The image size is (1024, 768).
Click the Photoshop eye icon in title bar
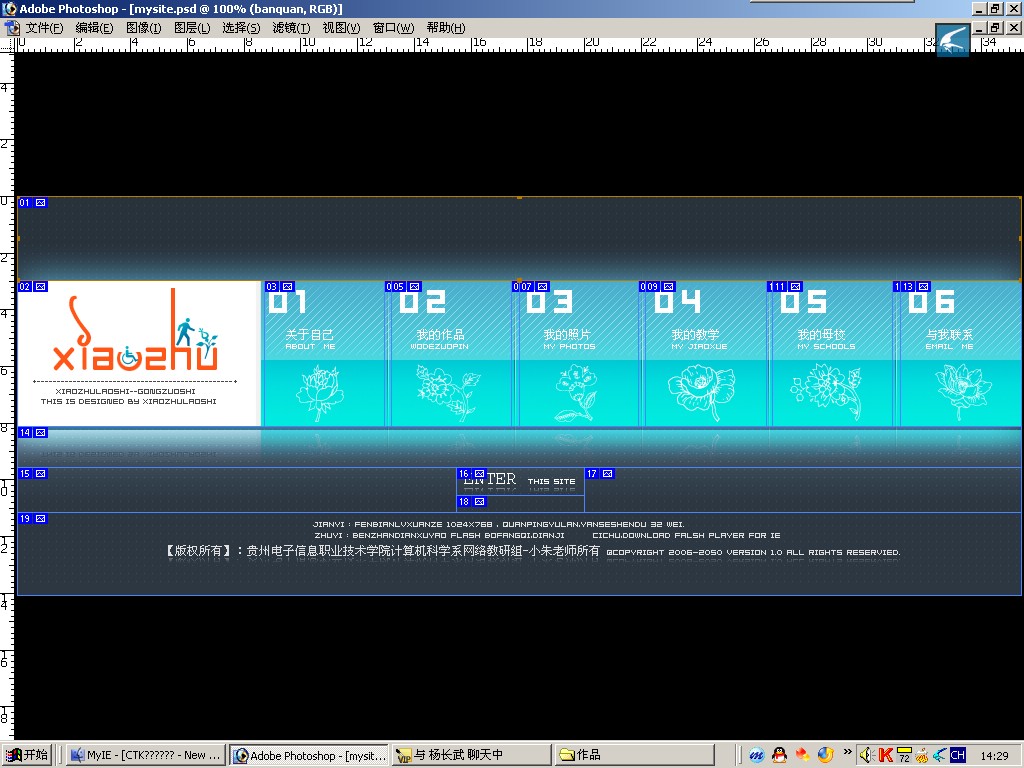[x=9, y=8]
